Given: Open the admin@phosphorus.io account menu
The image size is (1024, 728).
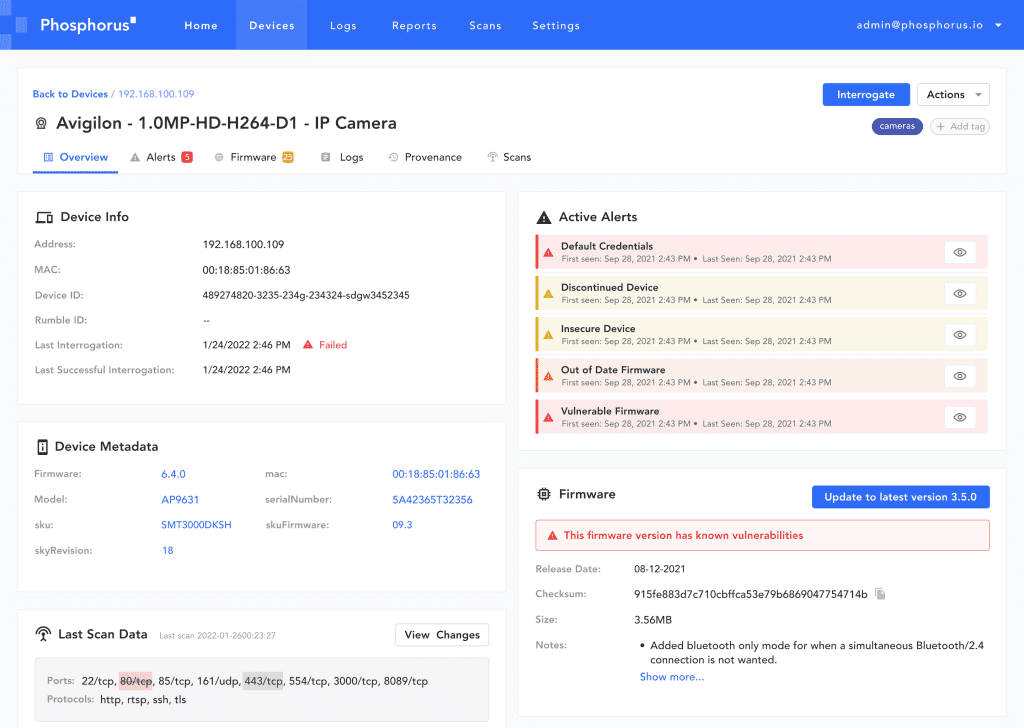Looking at the screenshot, I should [929, 25].
